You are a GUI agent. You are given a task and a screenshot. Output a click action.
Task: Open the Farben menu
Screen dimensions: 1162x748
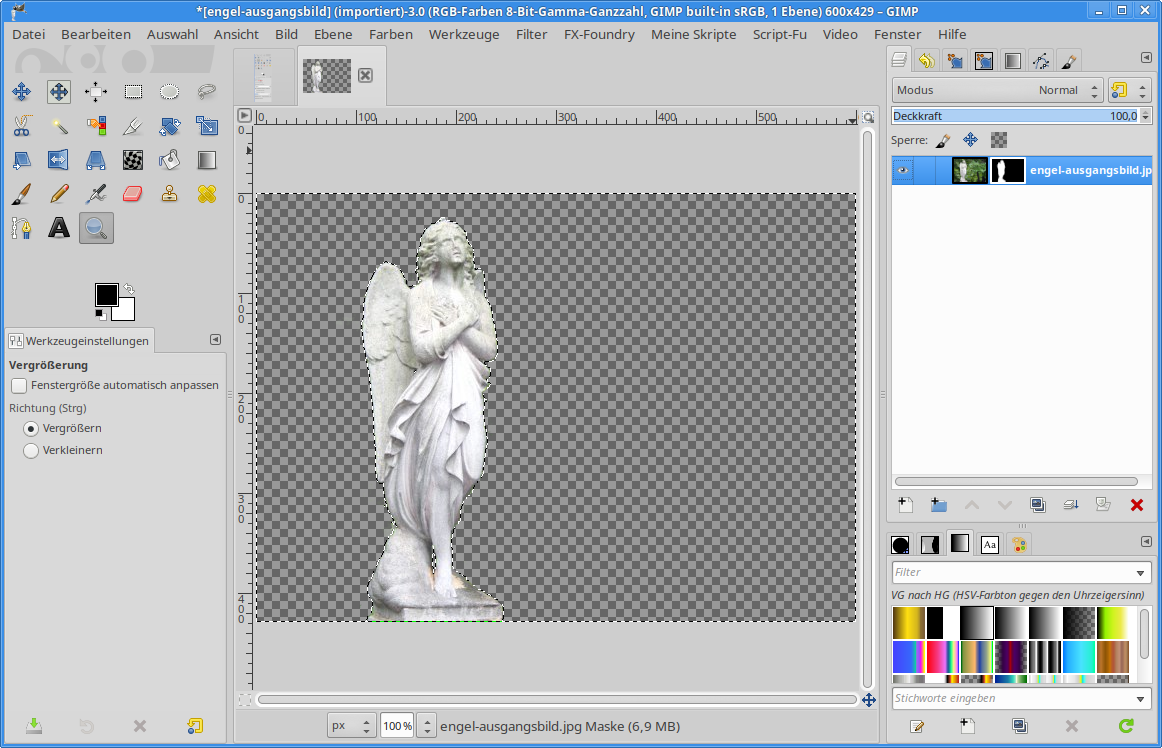point(390,34)
